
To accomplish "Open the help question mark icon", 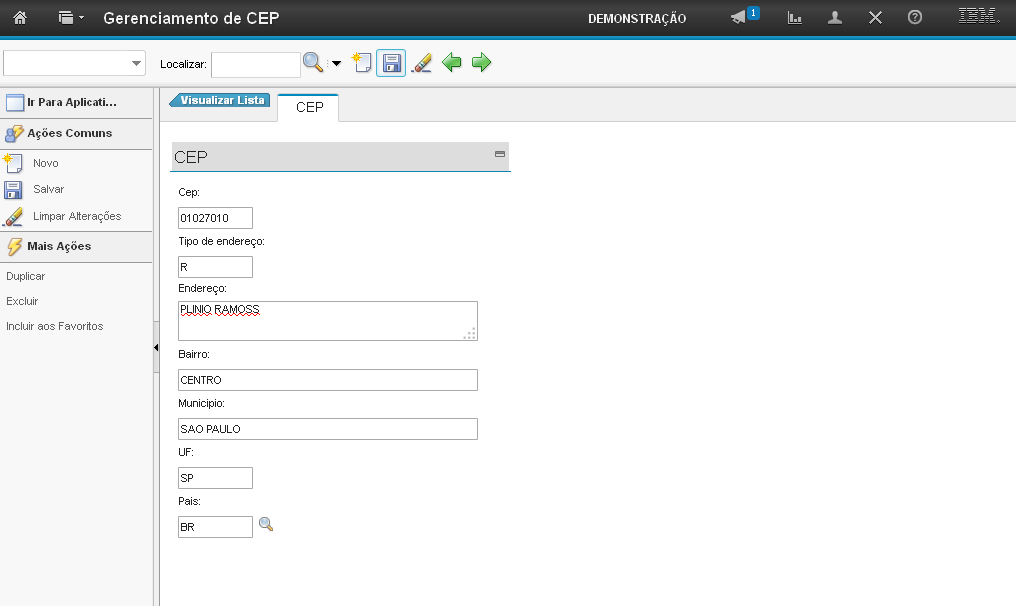I will coord(914,18).
